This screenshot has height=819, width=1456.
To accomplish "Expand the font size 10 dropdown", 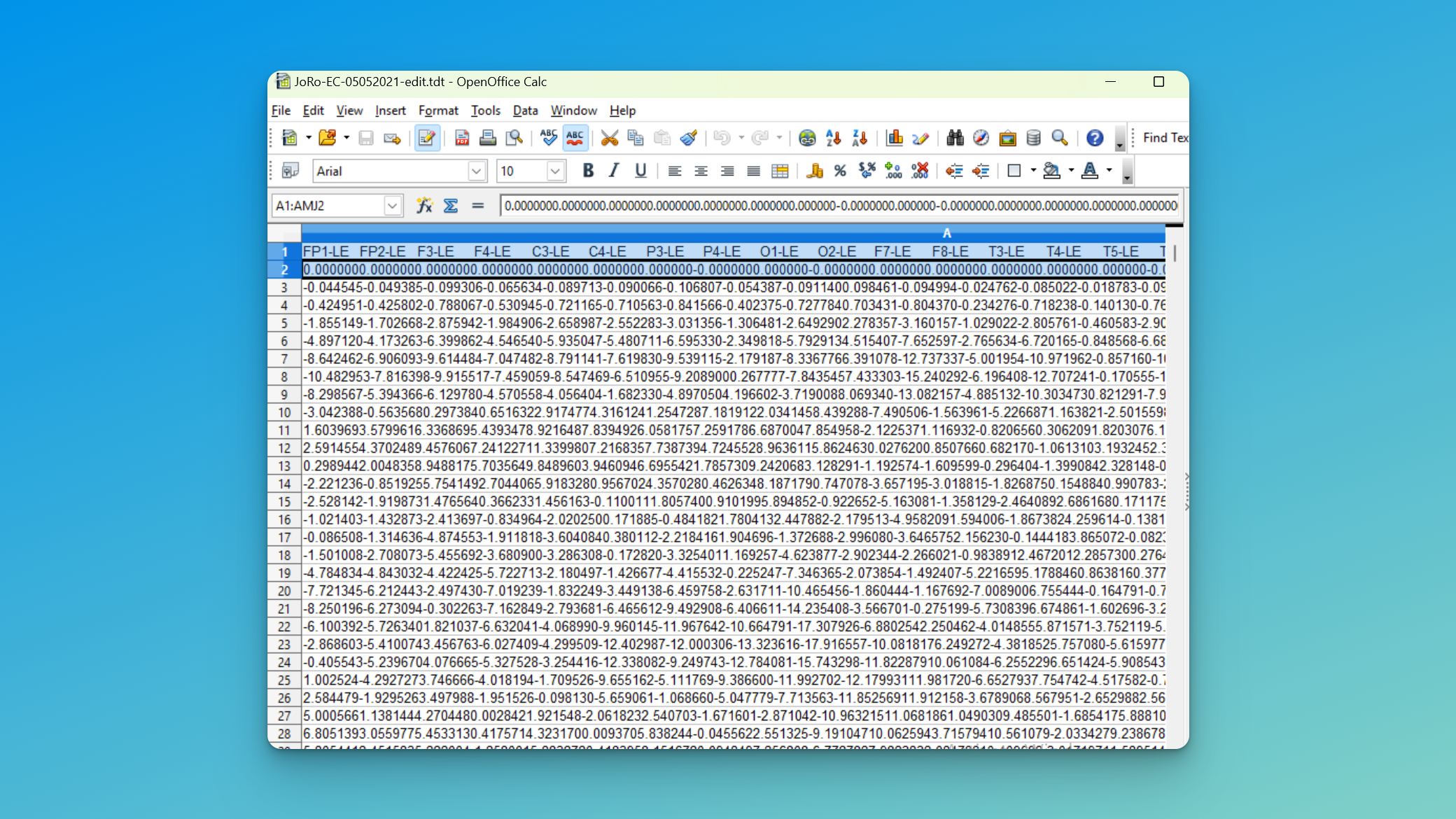I will (x=555, y=171).
